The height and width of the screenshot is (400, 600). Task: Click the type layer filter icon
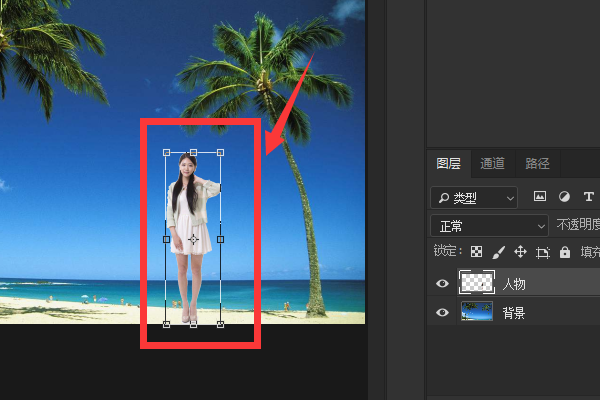click(587, 197)
